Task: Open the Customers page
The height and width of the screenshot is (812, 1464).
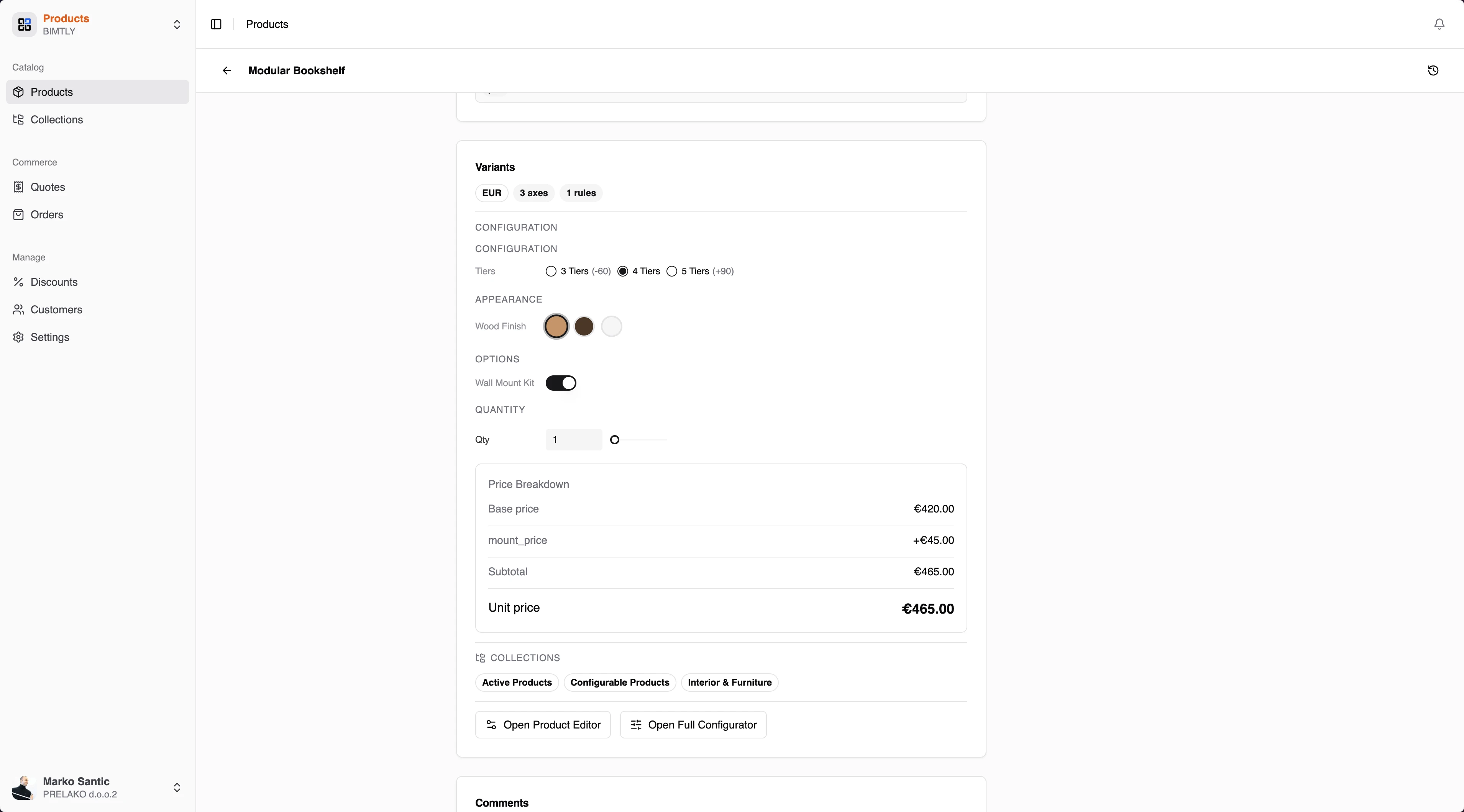Action: tap(56, 309)
